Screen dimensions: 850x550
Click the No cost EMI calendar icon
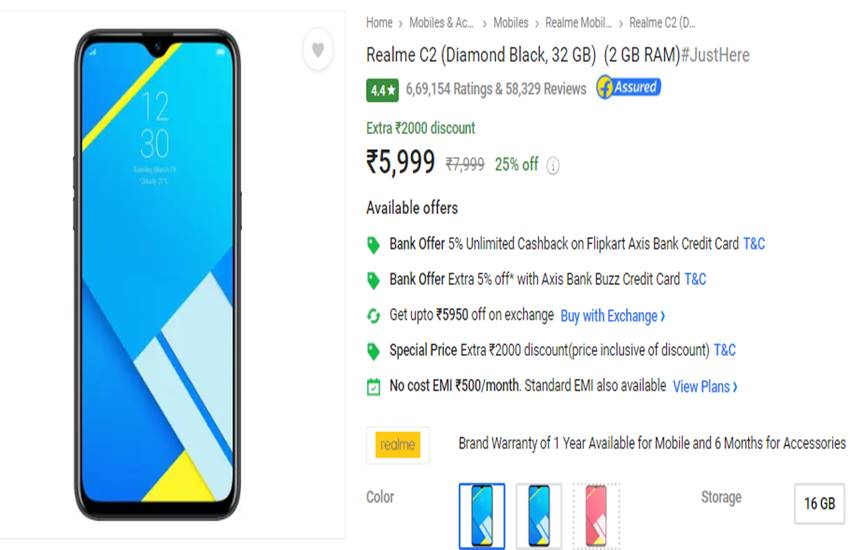(374, 387)
